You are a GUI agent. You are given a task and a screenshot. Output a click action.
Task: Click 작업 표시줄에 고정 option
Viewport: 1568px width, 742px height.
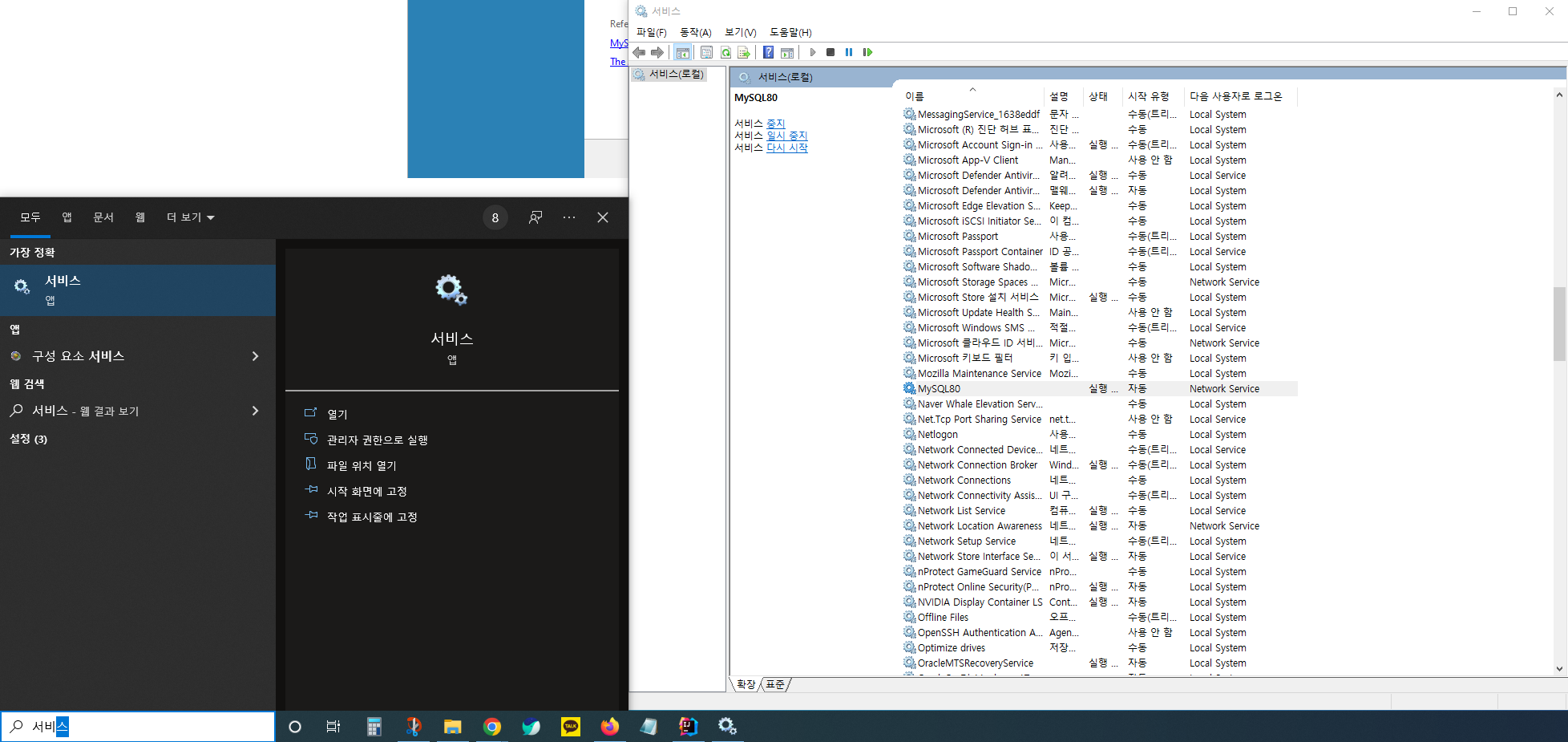pyautogui.click(x=372, y=517)
